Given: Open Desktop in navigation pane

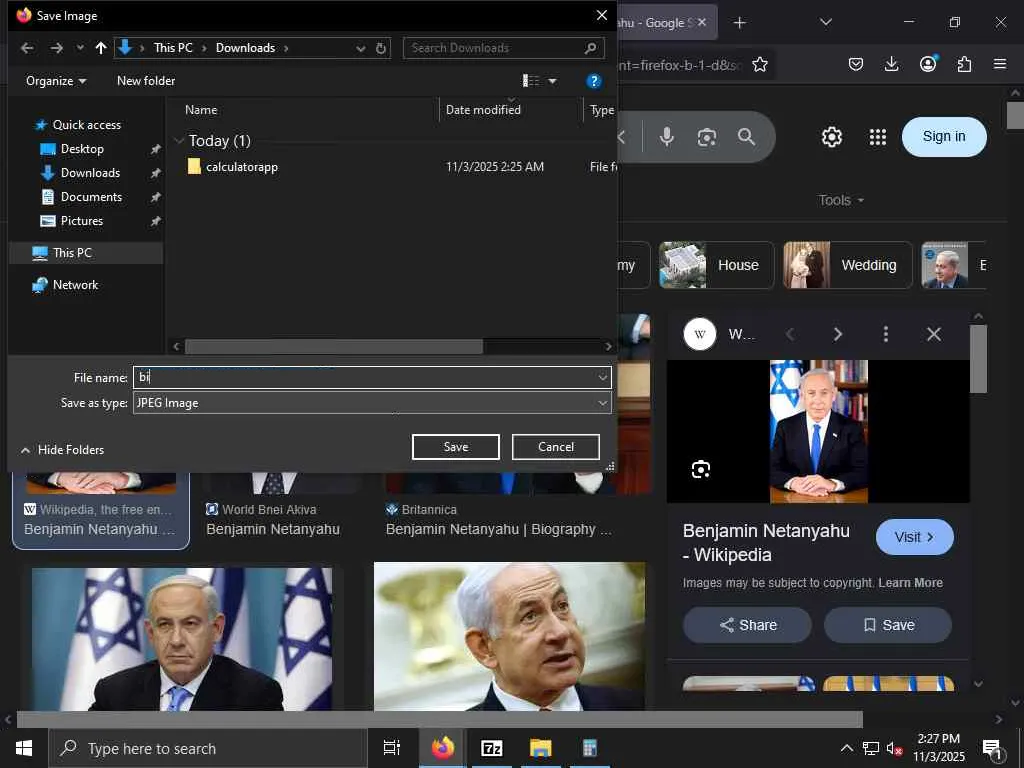Looking at the screenshot, I should tap(82, 149).
